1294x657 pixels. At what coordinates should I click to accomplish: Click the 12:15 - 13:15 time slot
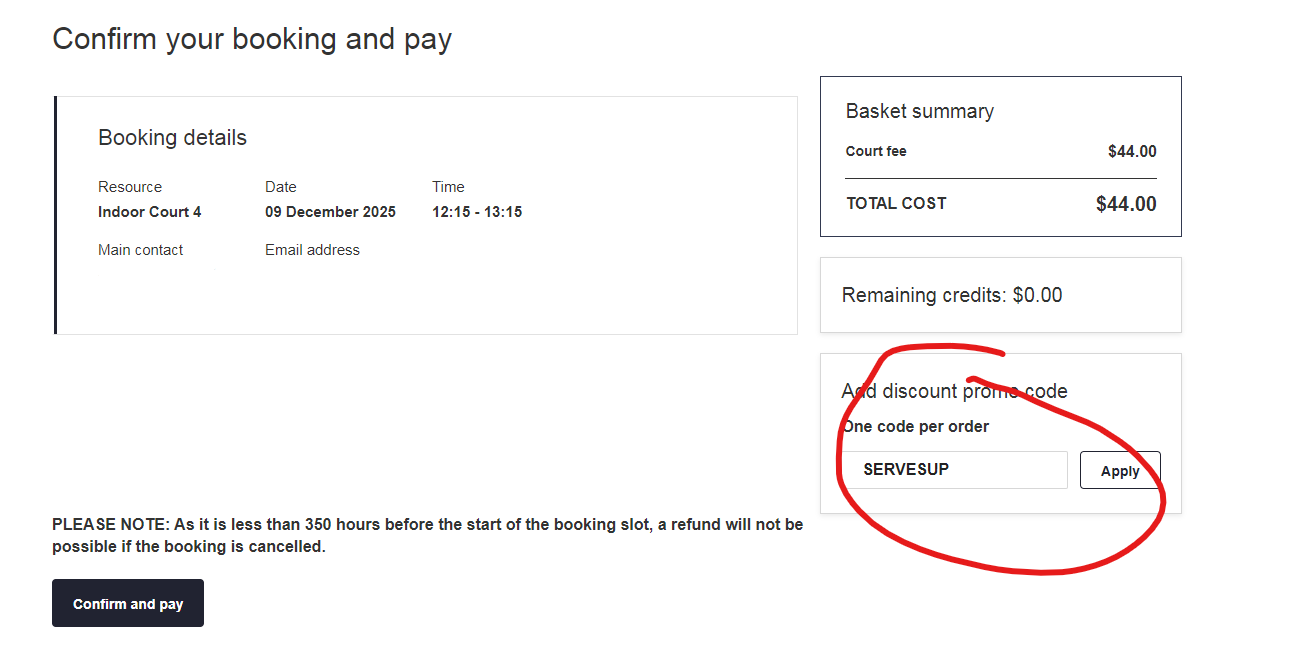tap(477, 212)
